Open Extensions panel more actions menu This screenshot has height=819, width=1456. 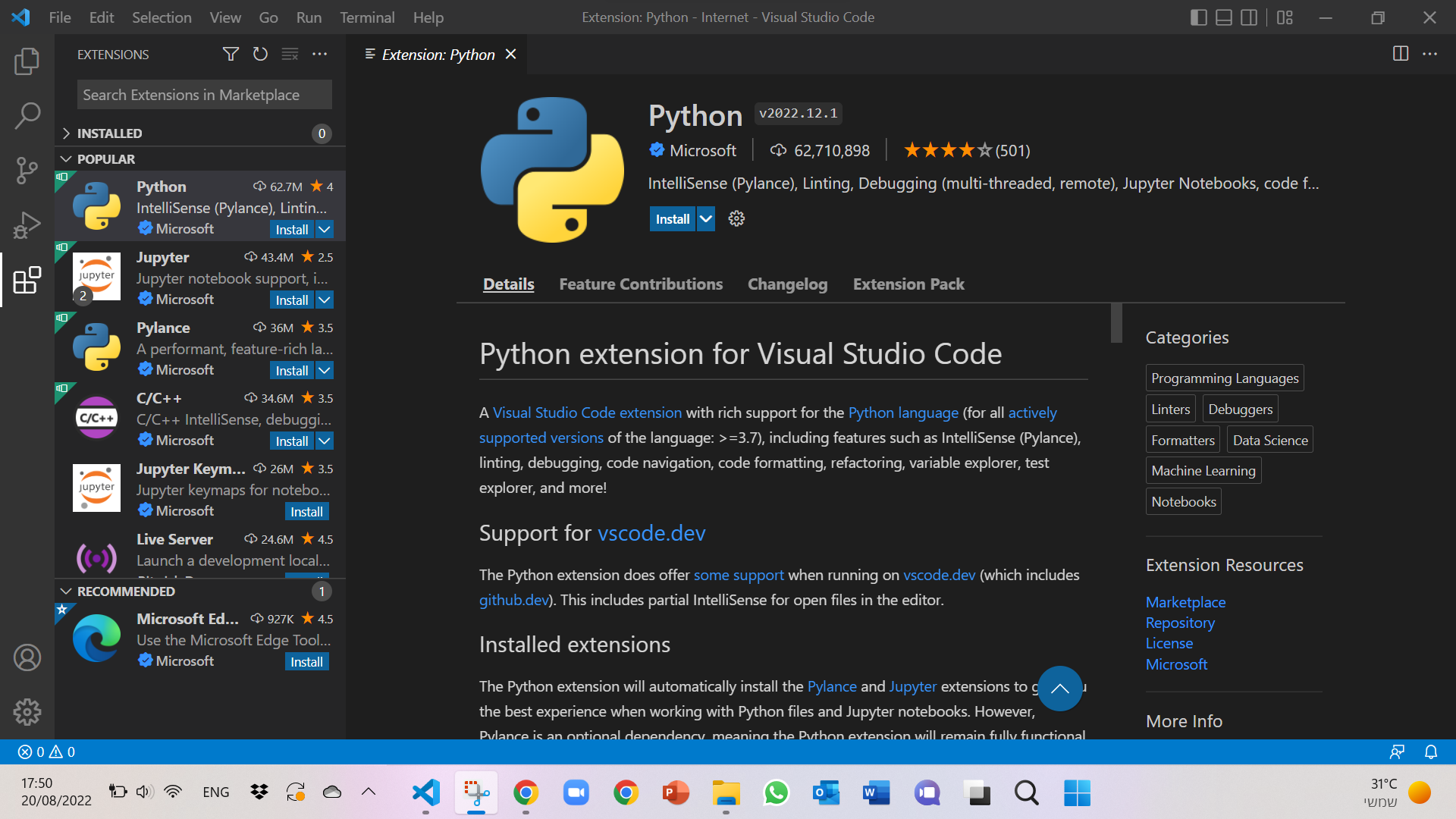320,54
